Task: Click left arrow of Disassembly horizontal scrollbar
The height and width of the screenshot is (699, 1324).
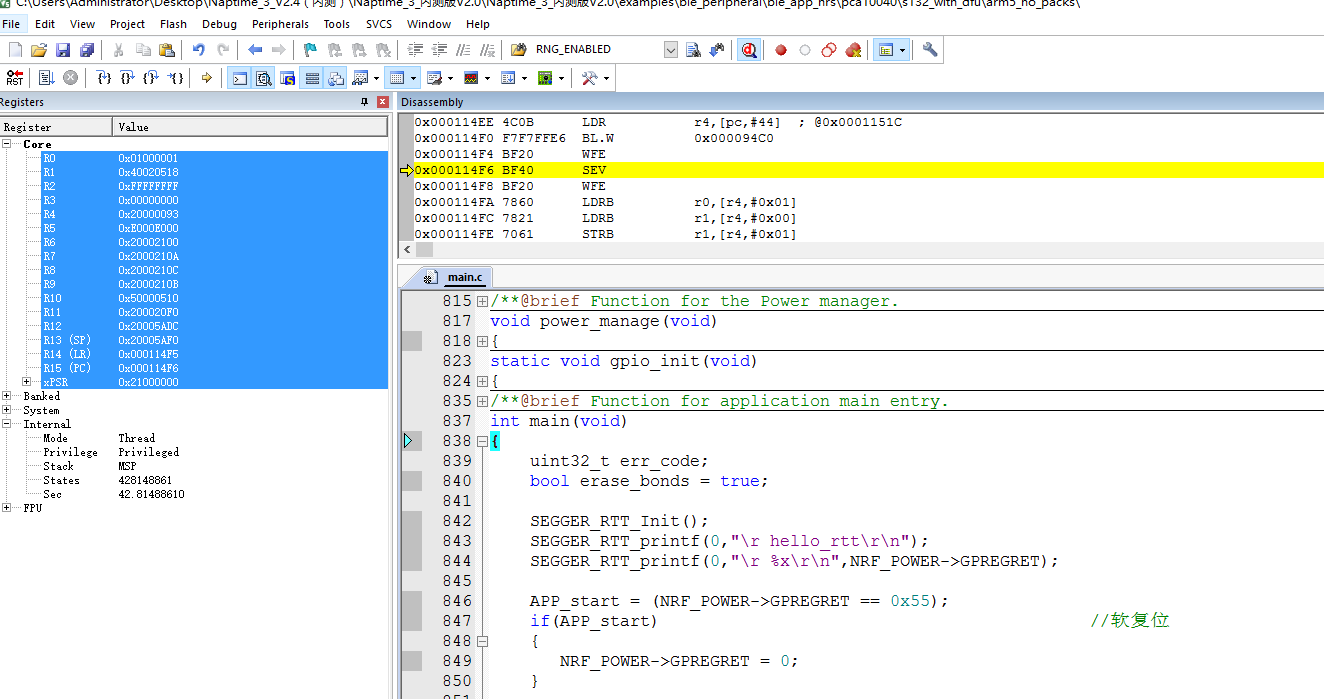Action: [x=406, y=249]
